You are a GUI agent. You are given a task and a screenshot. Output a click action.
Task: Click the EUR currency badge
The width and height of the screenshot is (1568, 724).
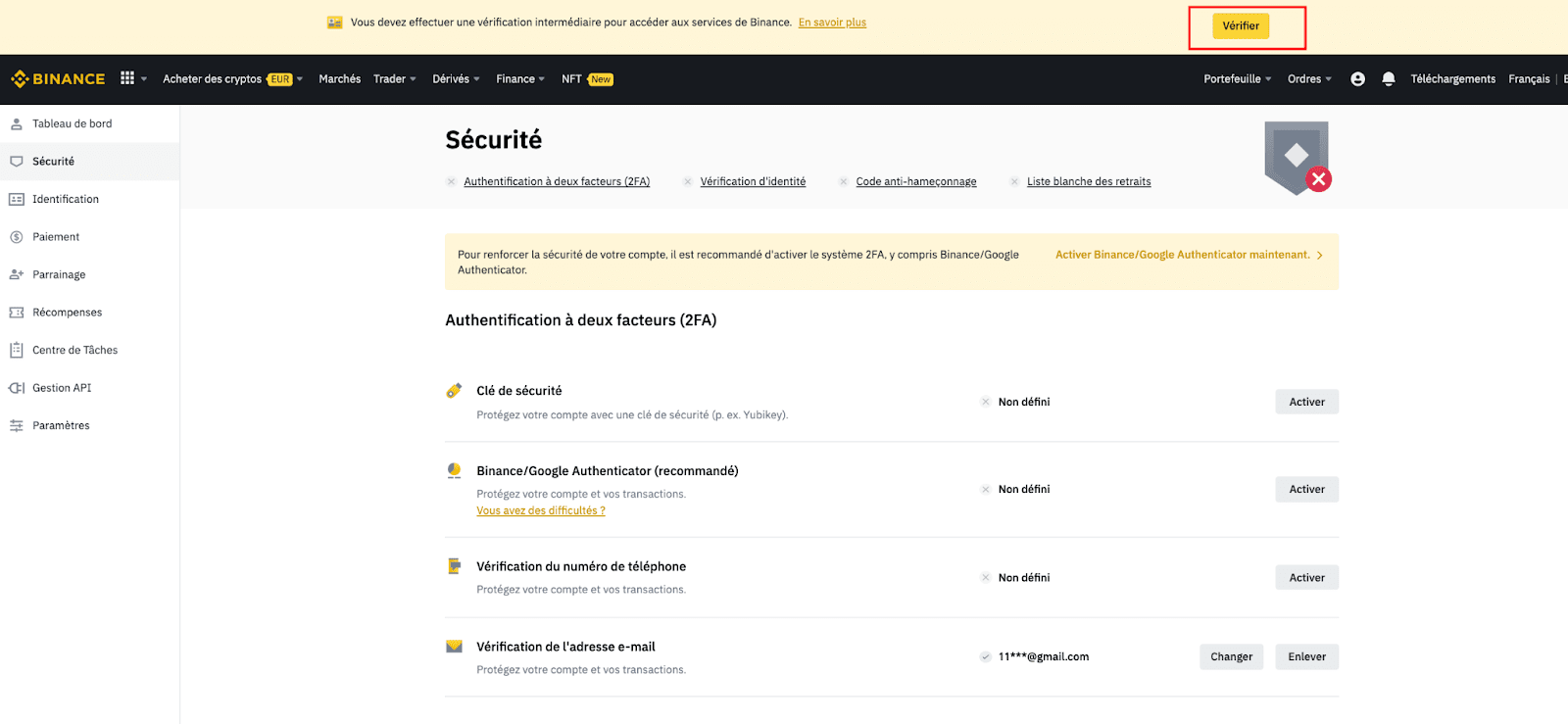280,79
